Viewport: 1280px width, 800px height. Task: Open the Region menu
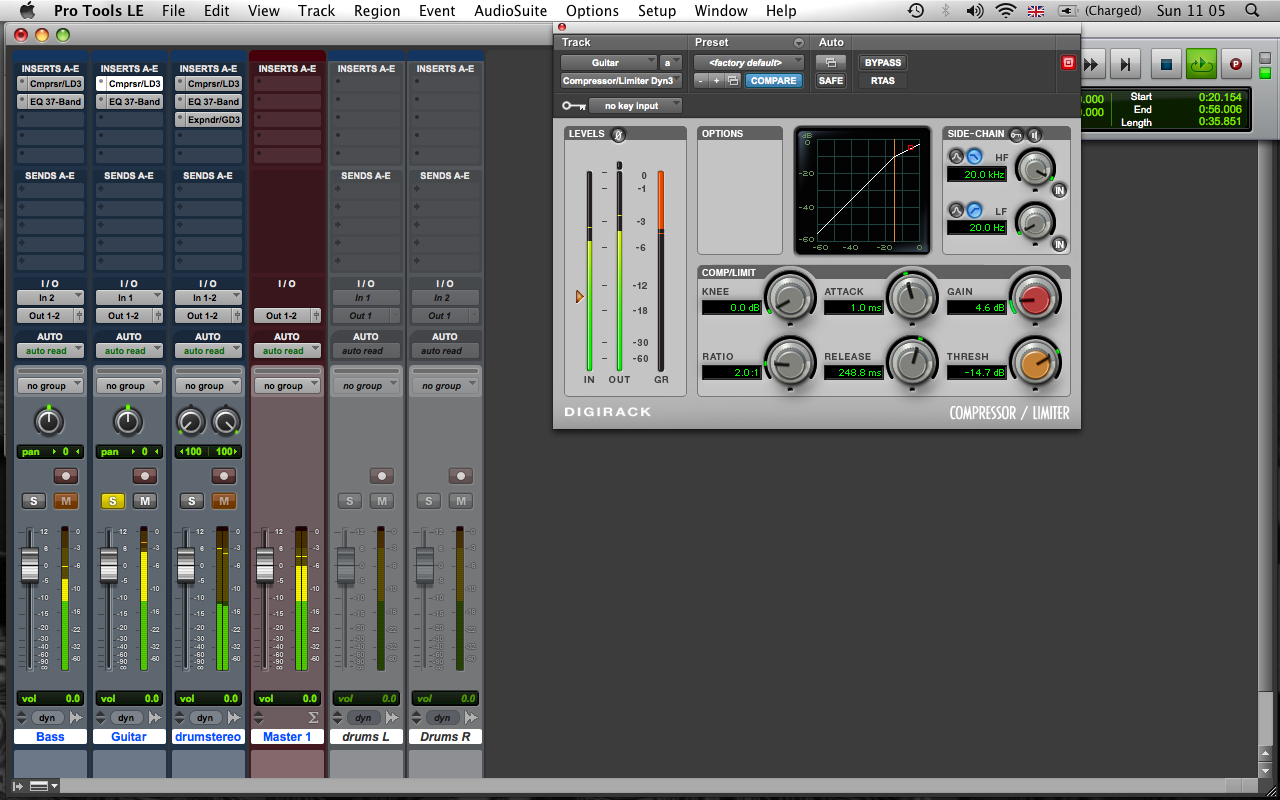(x=377, y=11)
